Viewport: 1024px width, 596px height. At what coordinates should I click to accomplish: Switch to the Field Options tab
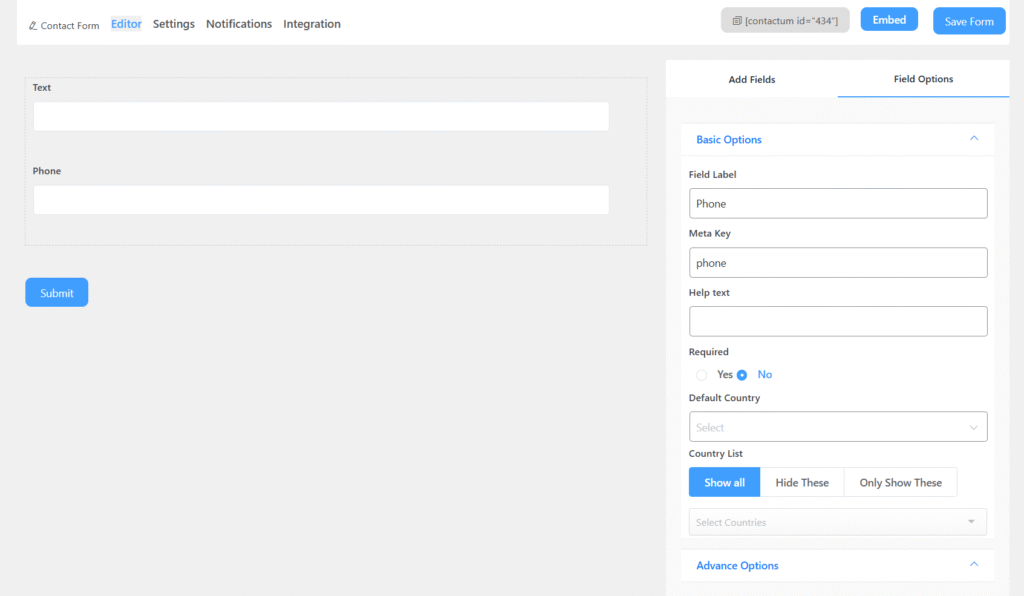click(x=922, y=79)
